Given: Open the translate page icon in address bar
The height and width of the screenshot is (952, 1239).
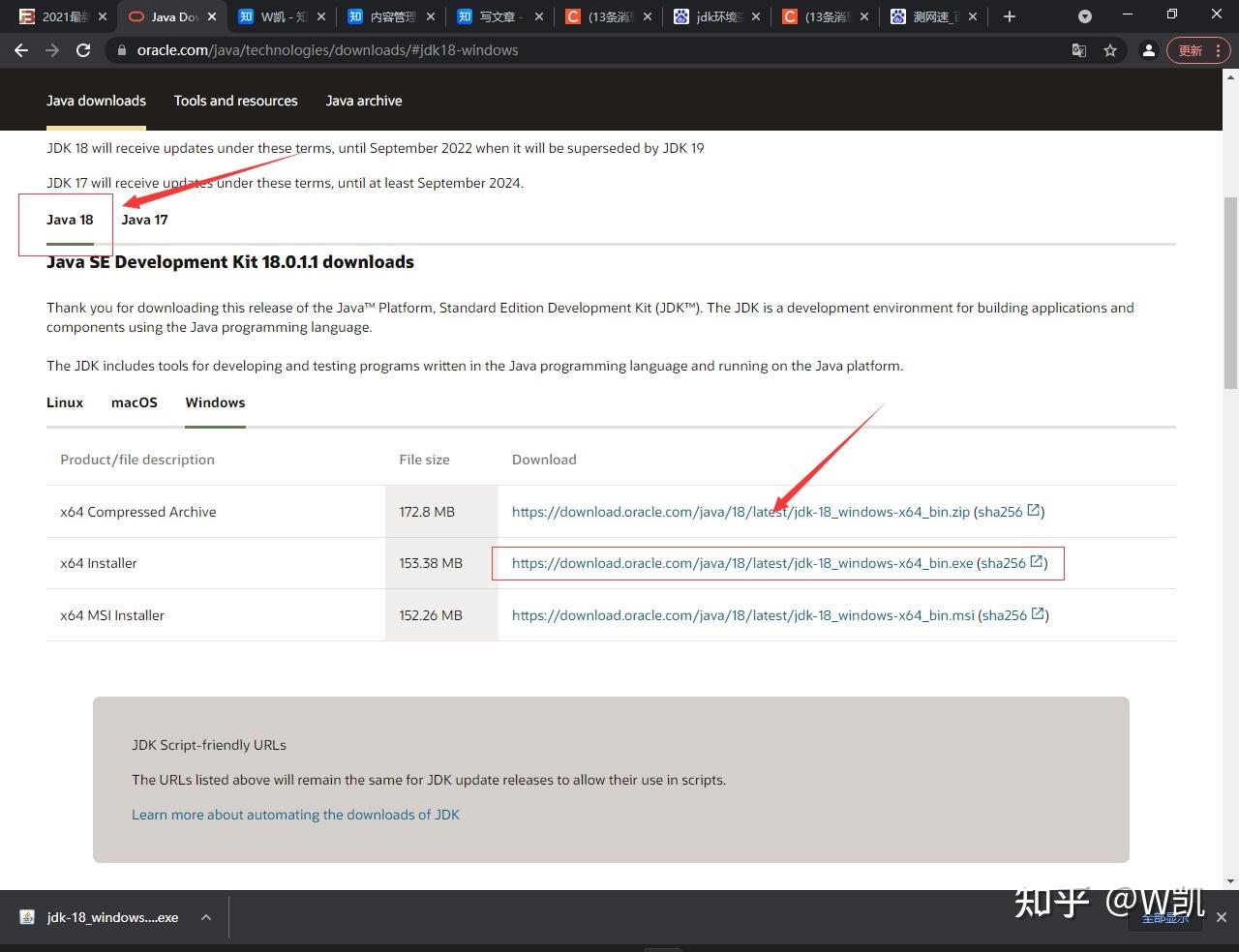Looking at the screenshot, I should click(x=1079, y=50).
